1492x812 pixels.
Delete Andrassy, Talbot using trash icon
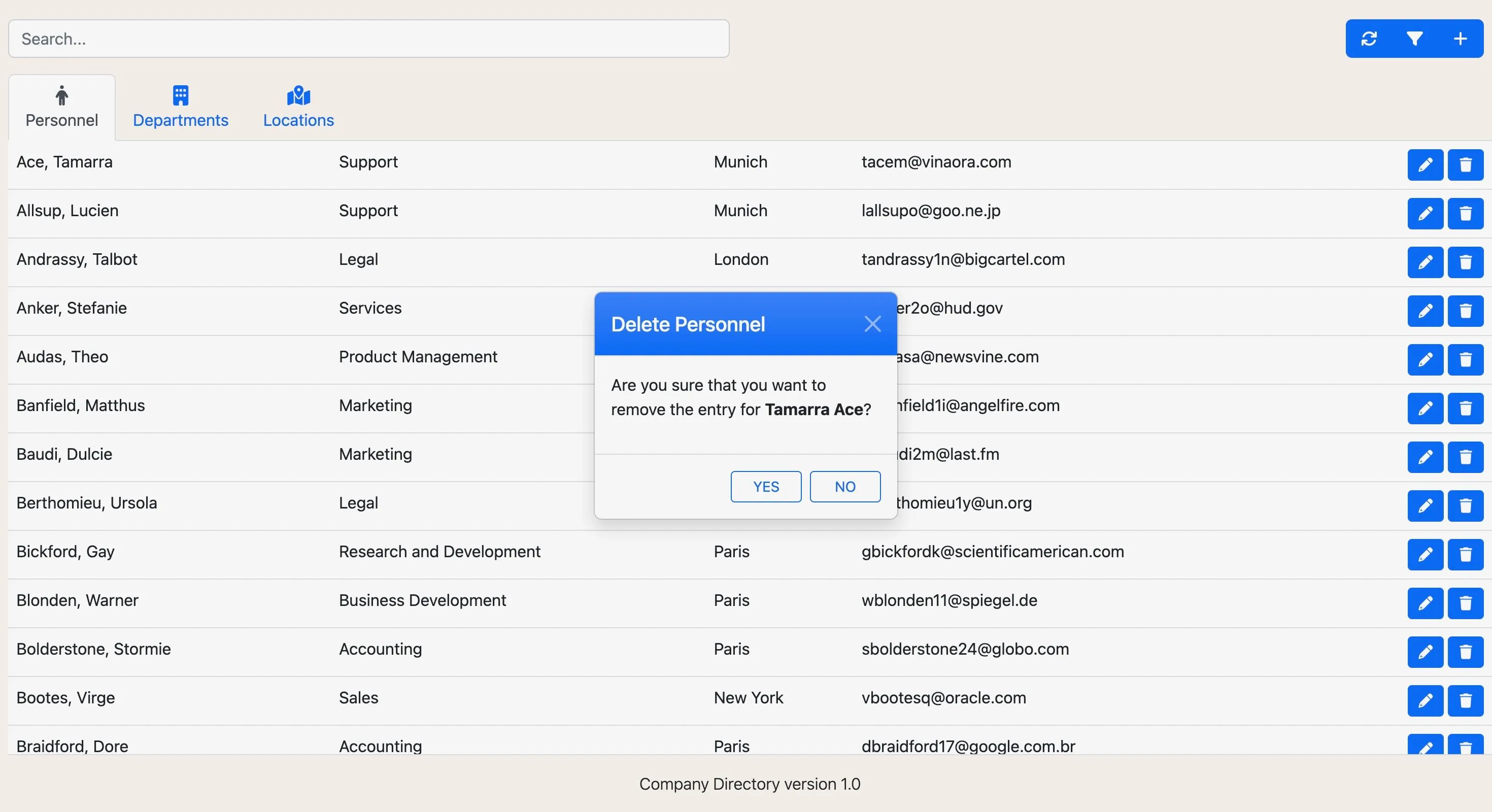tap(1466, 262)
